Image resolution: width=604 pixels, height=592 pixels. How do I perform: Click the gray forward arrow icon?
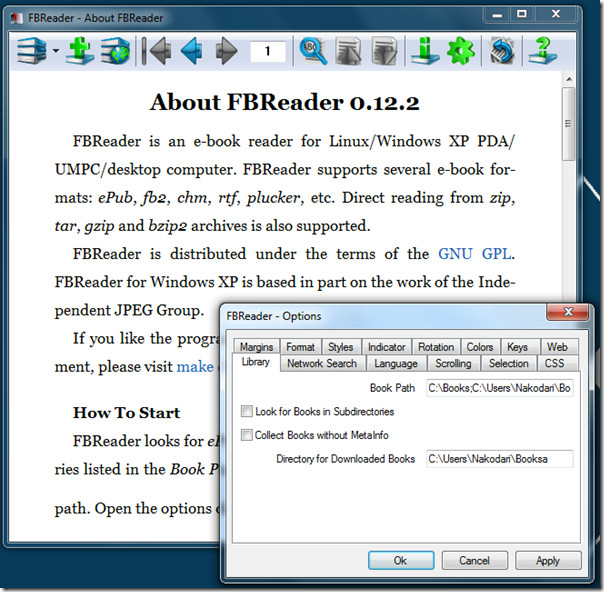point(226,50)
